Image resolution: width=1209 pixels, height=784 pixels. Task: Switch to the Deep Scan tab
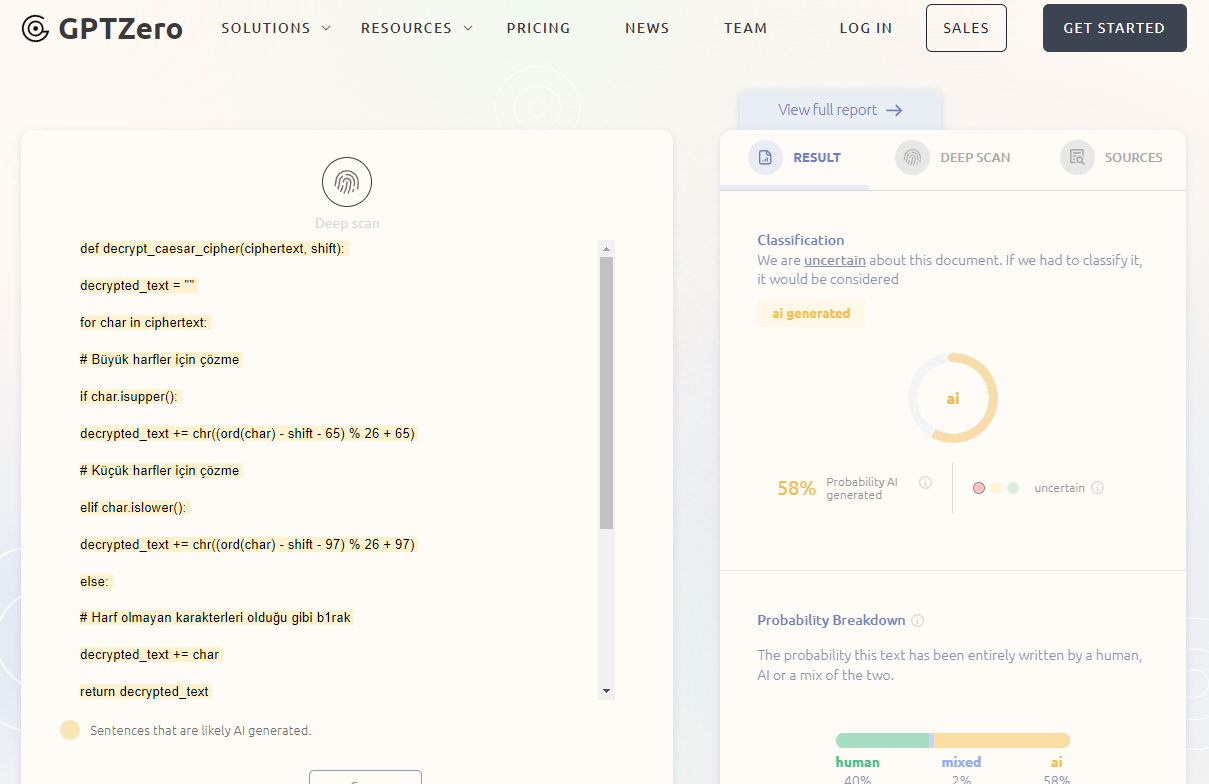(x=952, y=158)
